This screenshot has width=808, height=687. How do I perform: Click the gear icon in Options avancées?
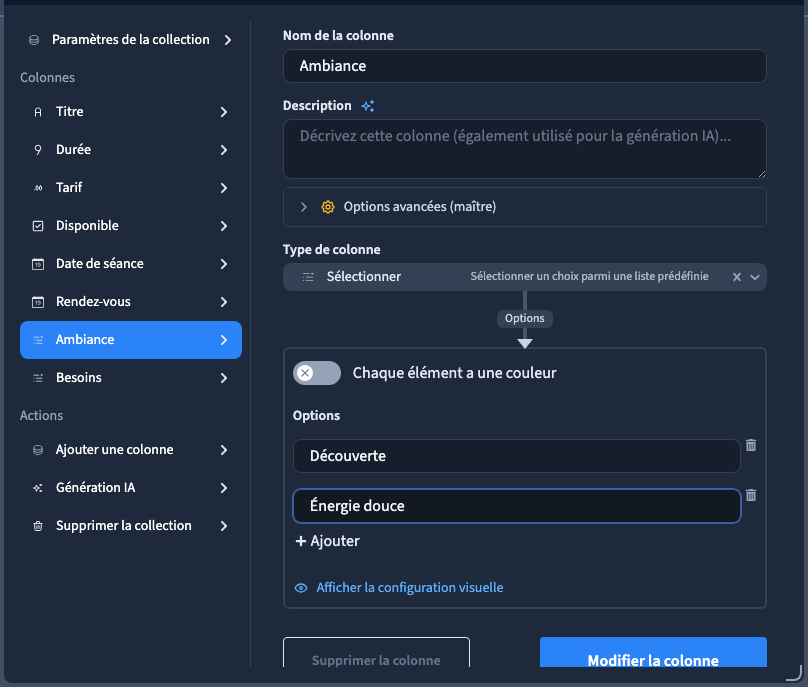click(328, 207)
